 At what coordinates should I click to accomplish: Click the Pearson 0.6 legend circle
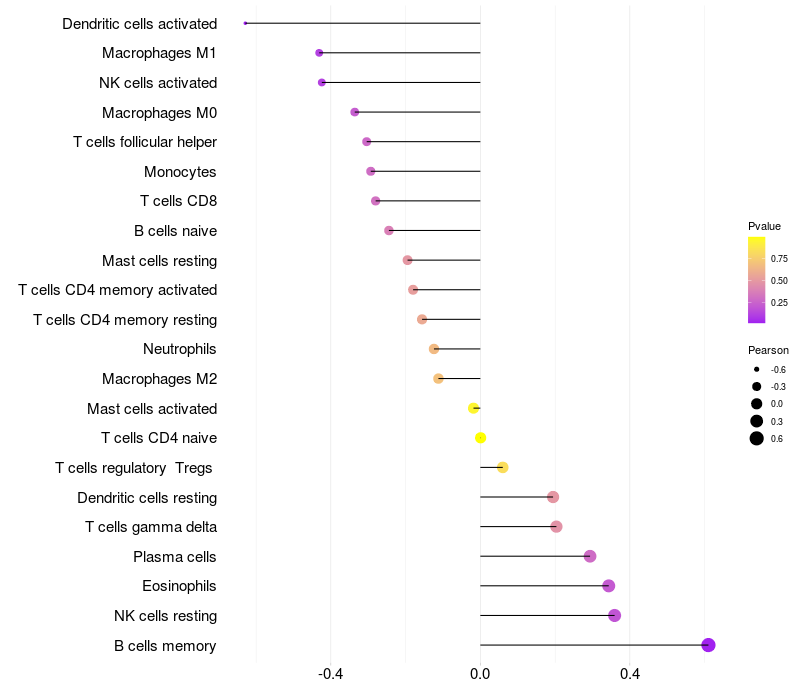click(756, 438)
